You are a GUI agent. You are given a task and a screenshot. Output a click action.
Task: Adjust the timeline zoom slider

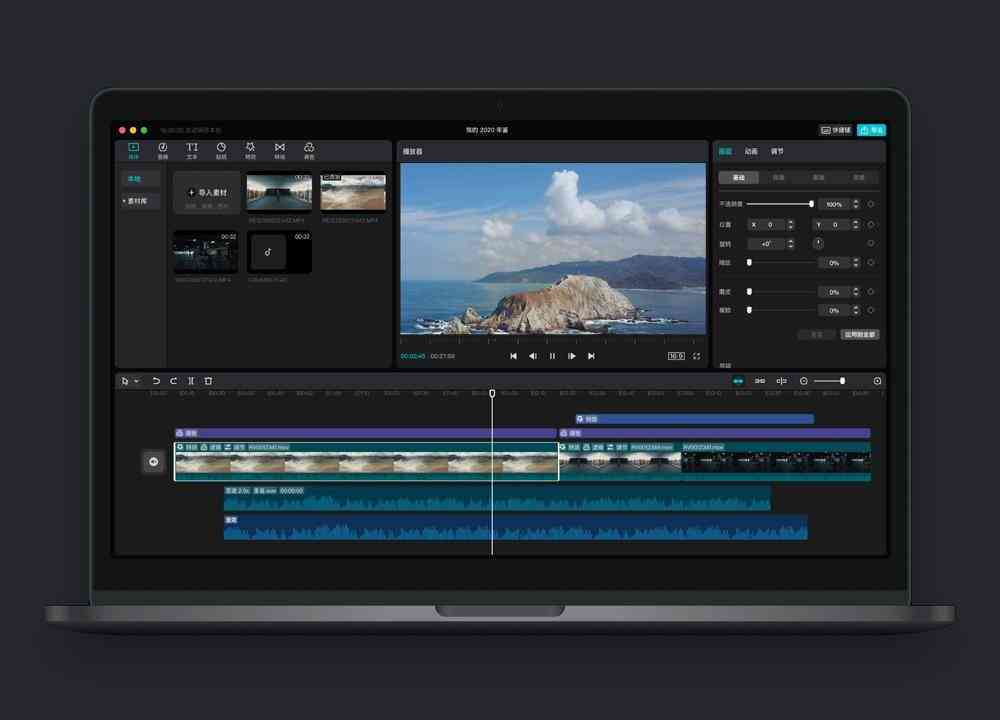[830, 381]
